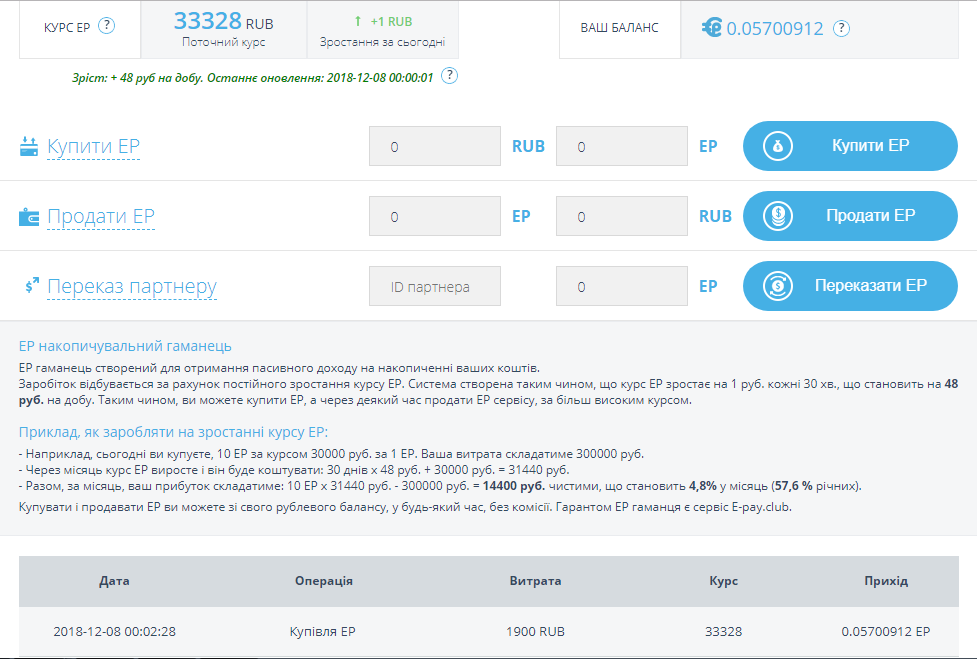Open the Продати ЕР dashed link
The width and height of the screenshot is (977, 659).
pos(100,217)
